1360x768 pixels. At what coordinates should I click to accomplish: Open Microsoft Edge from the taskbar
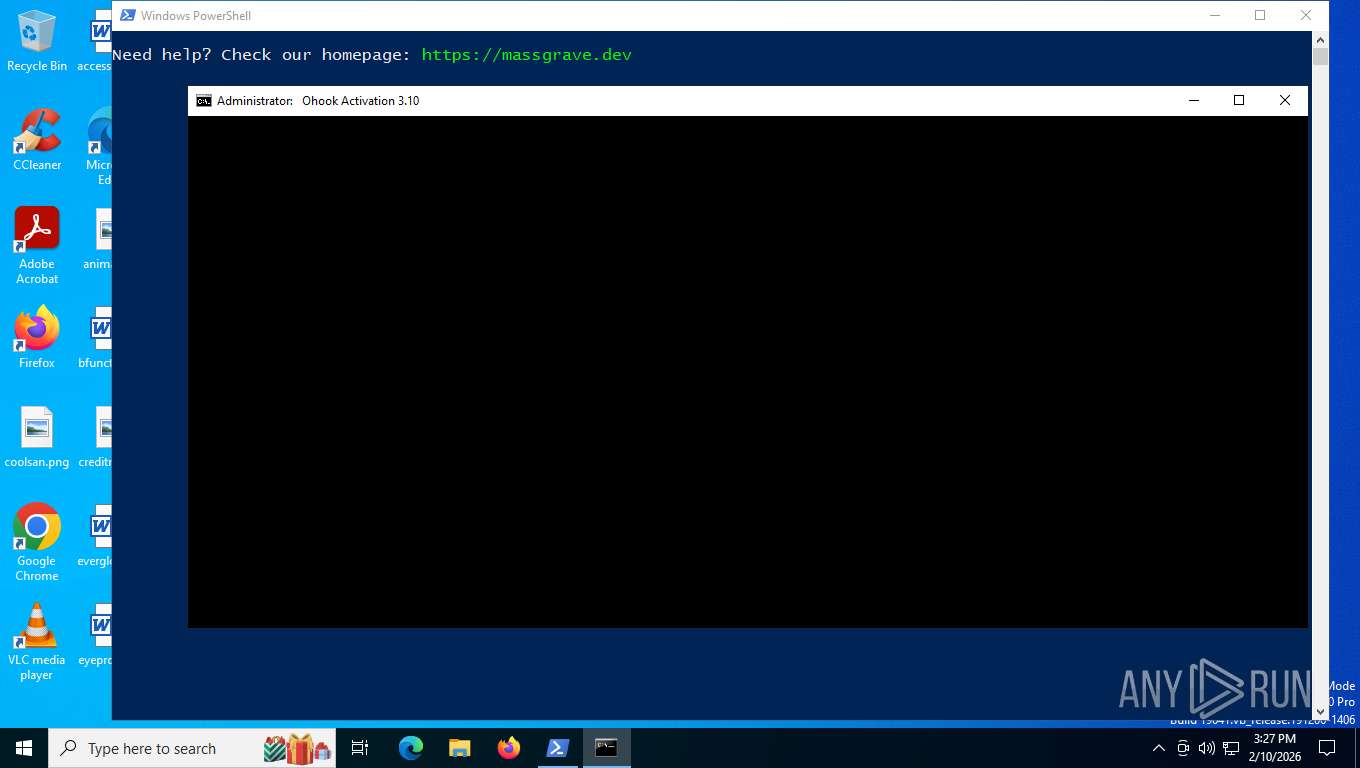coord(411,748)
